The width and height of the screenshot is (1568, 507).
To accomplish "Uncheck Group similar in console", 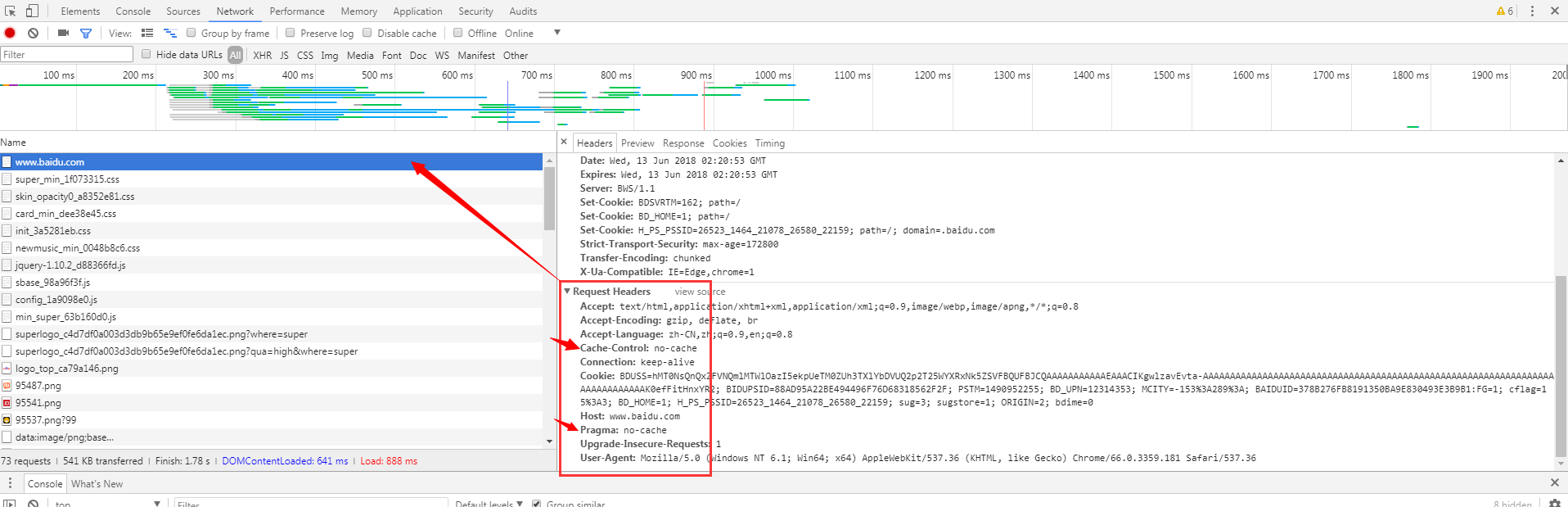I will coord(536,503).
